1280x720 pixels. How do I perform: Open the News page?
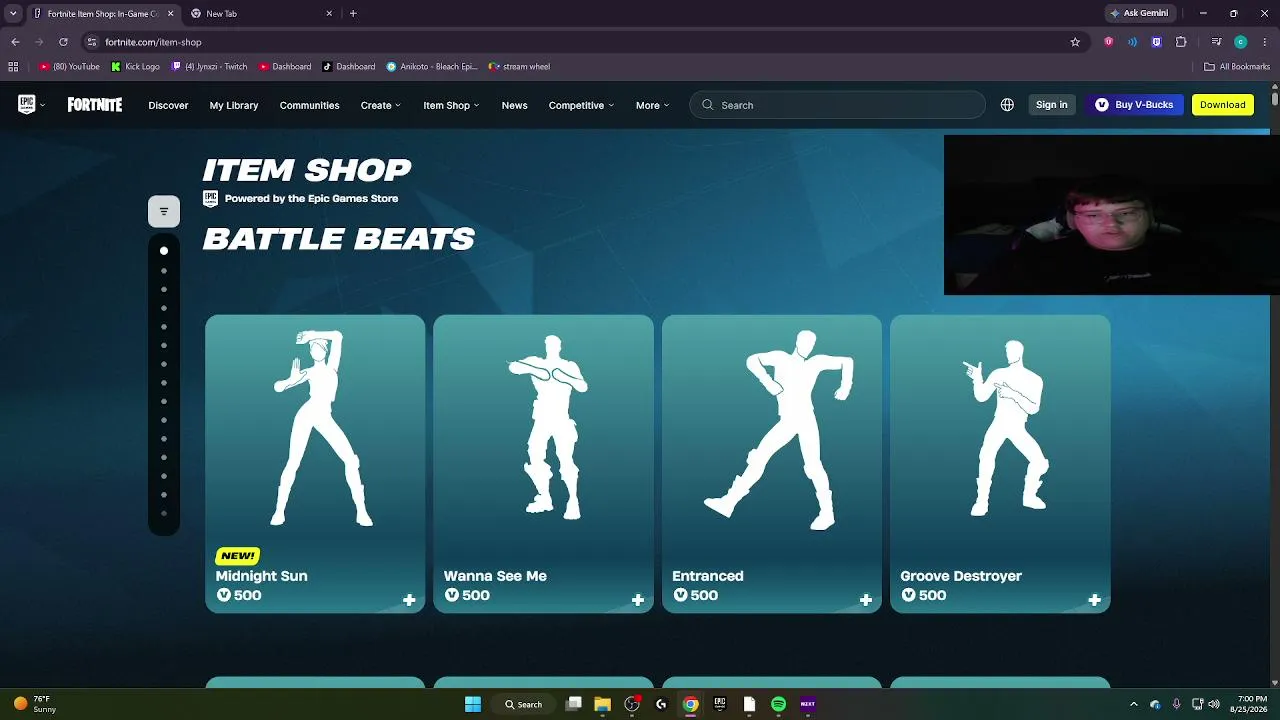click(514, 105)
